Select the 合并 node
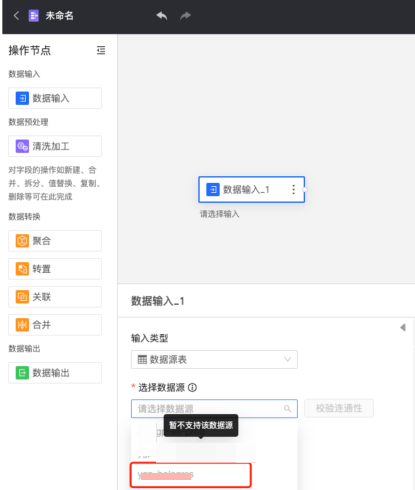 (55, 325)
